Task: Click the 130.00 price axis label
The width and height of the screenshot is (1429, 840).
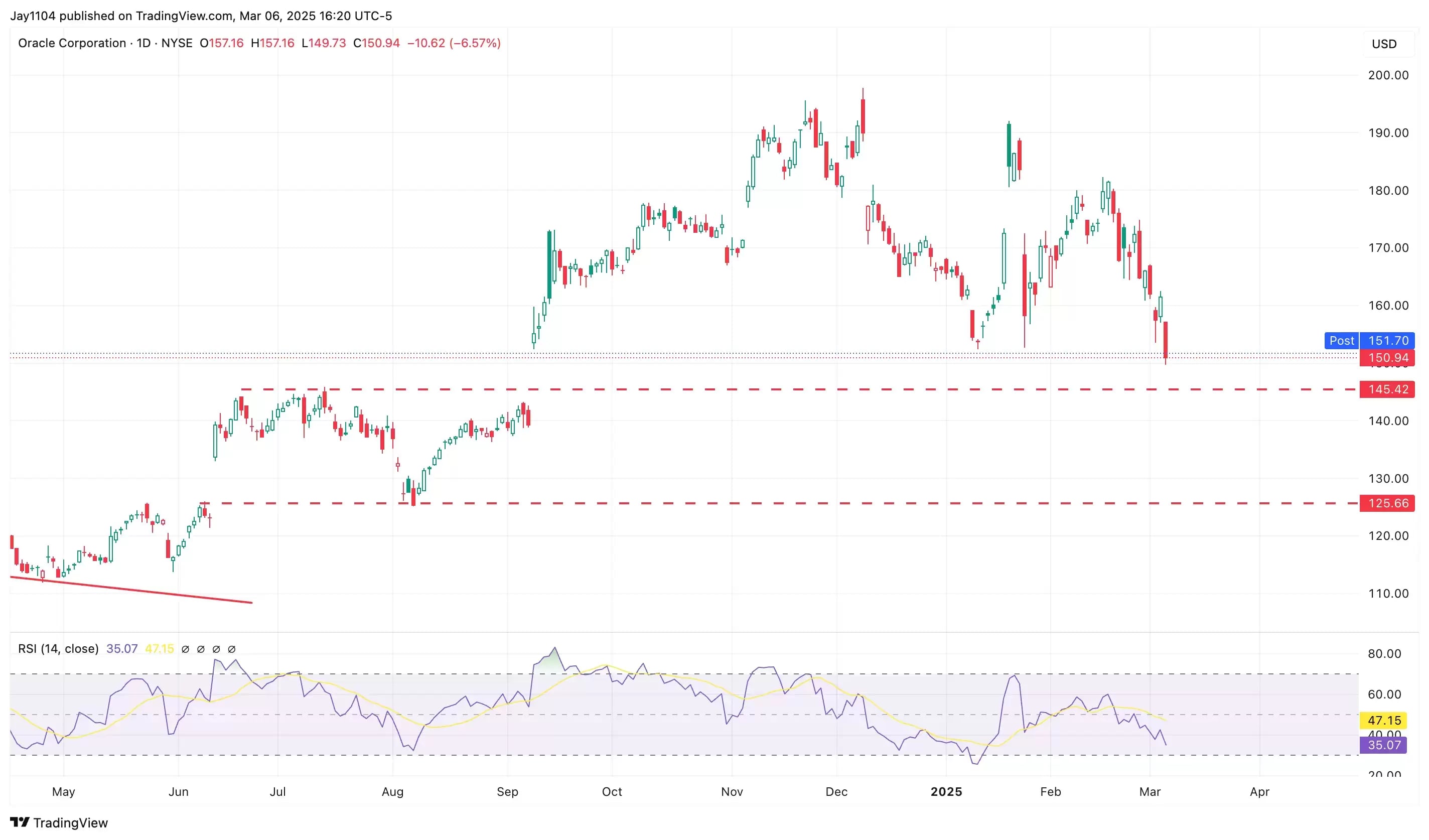Action: 1387,478
